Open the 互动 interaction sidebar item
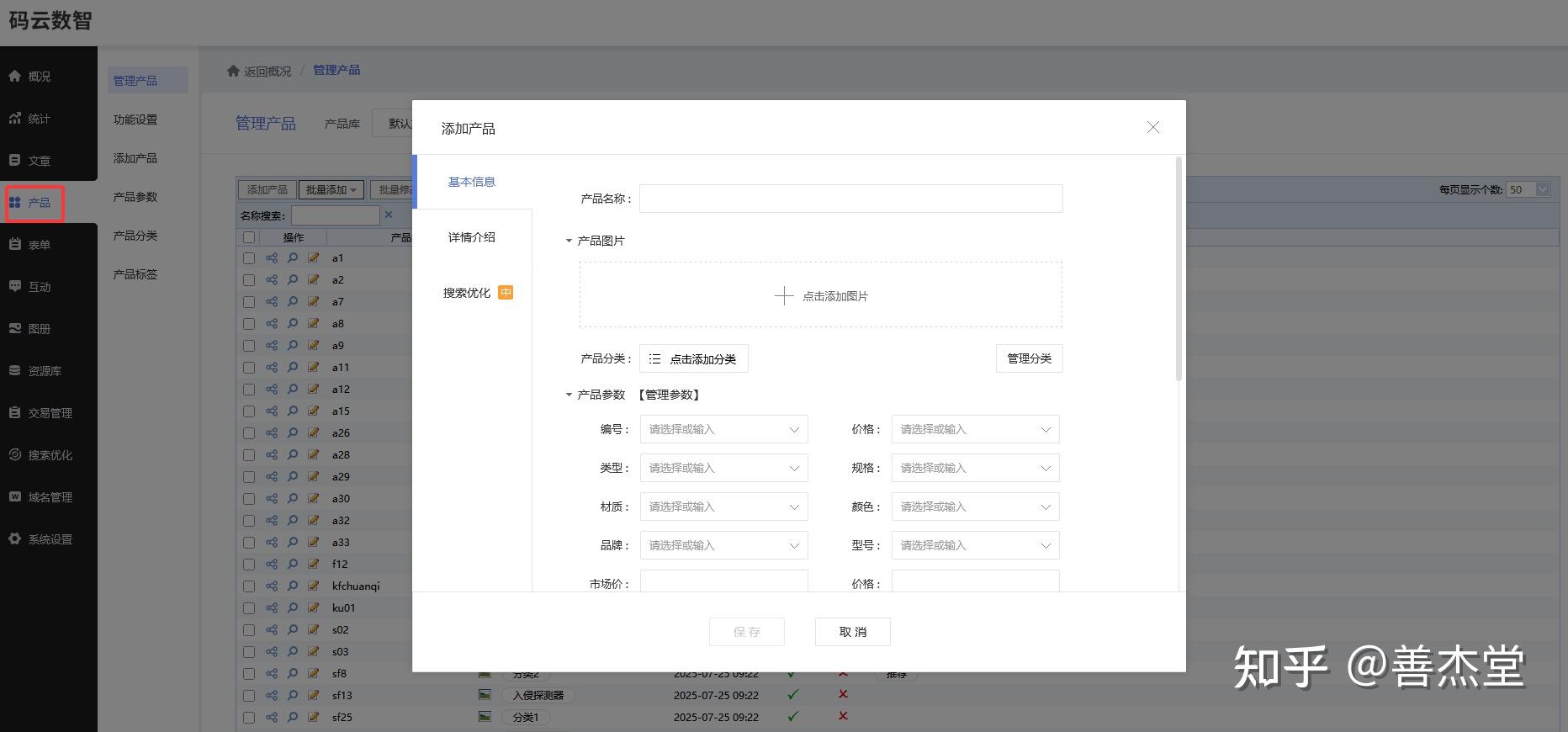Viewport: 1568px width, 732px height. pos(30,287)
